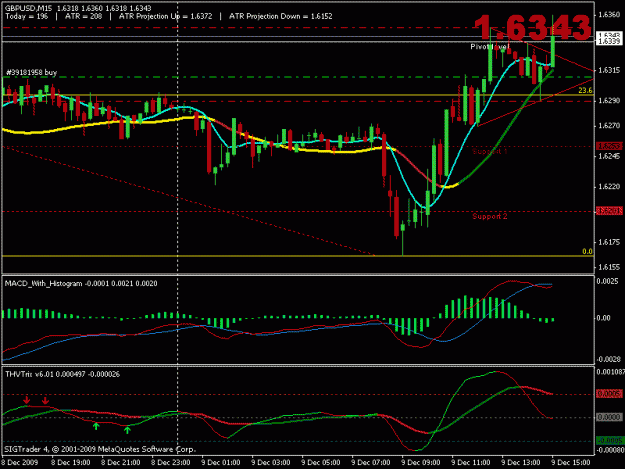Image resolution: width=625 pixels, height=469 pixels.
Task: Click the MACD scale value 0.0025
Action: (608, 281)
